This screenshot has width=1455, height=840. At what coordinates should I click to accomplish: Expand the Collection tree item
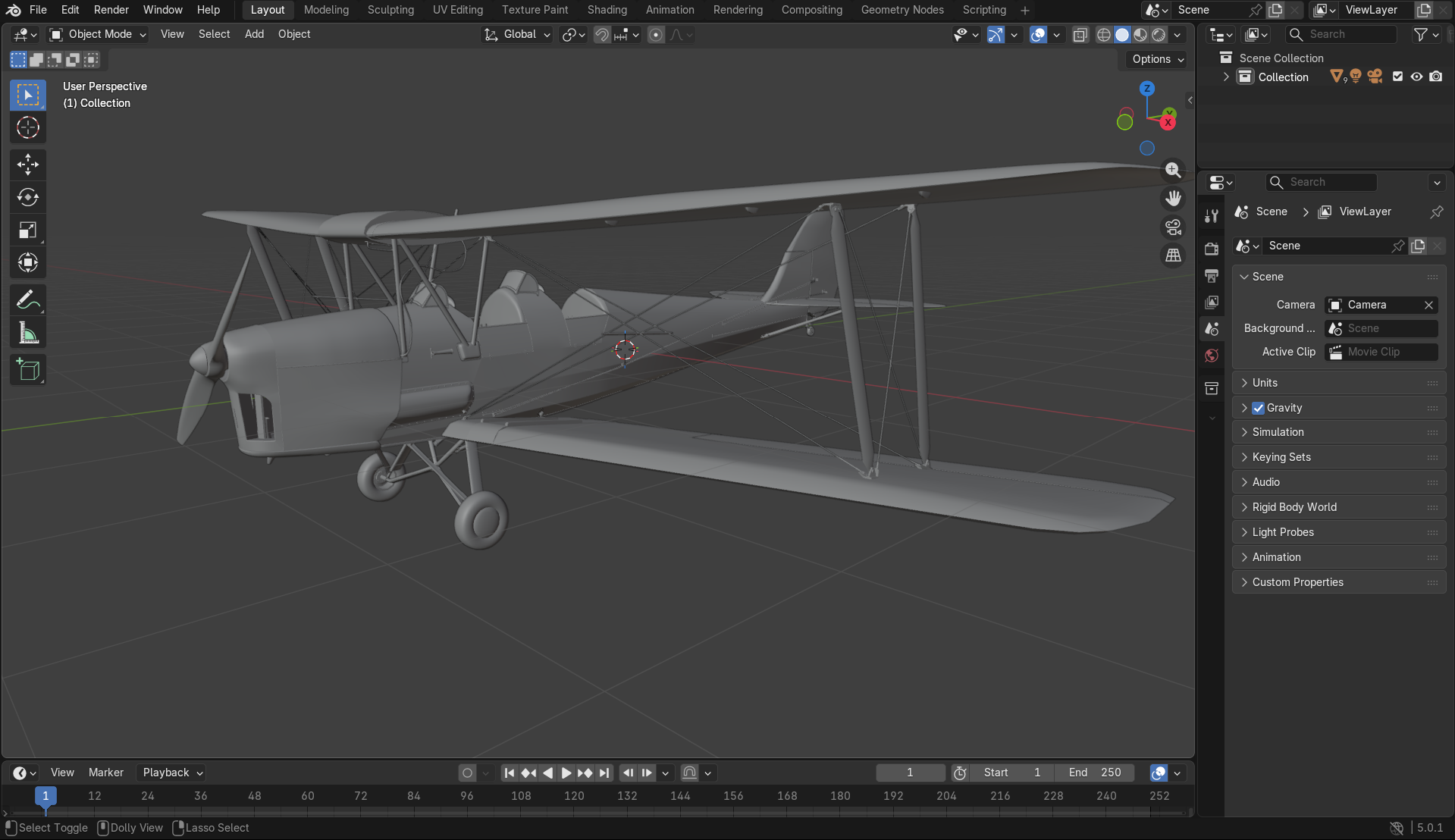[x=1226, y=77]
